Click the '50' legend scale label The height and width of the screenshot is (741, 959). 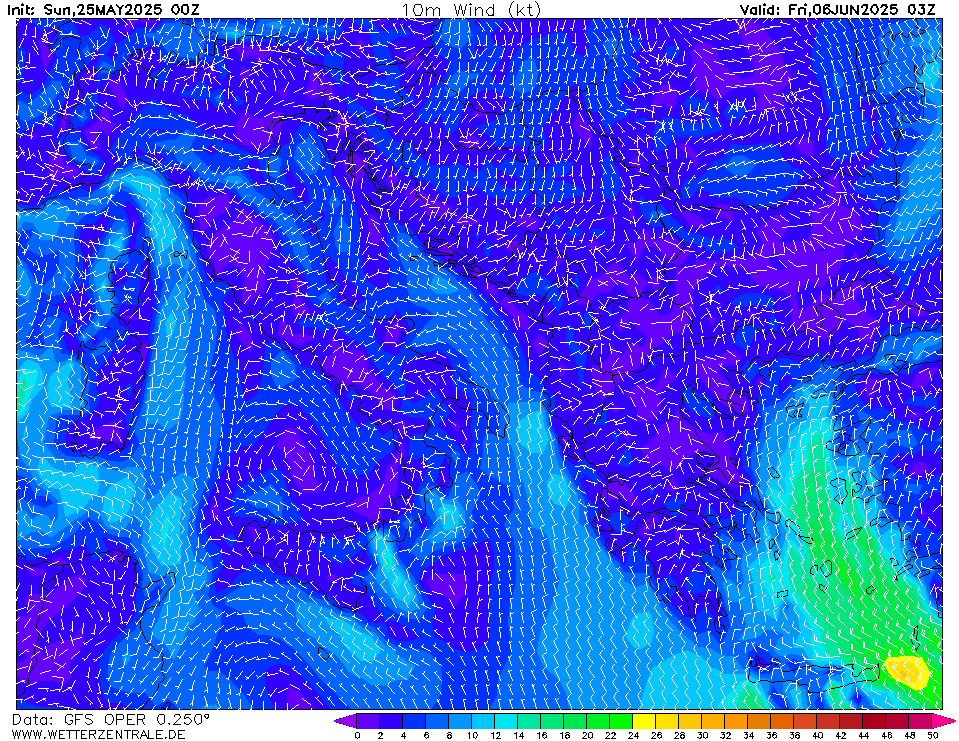[x=933, y=735]
